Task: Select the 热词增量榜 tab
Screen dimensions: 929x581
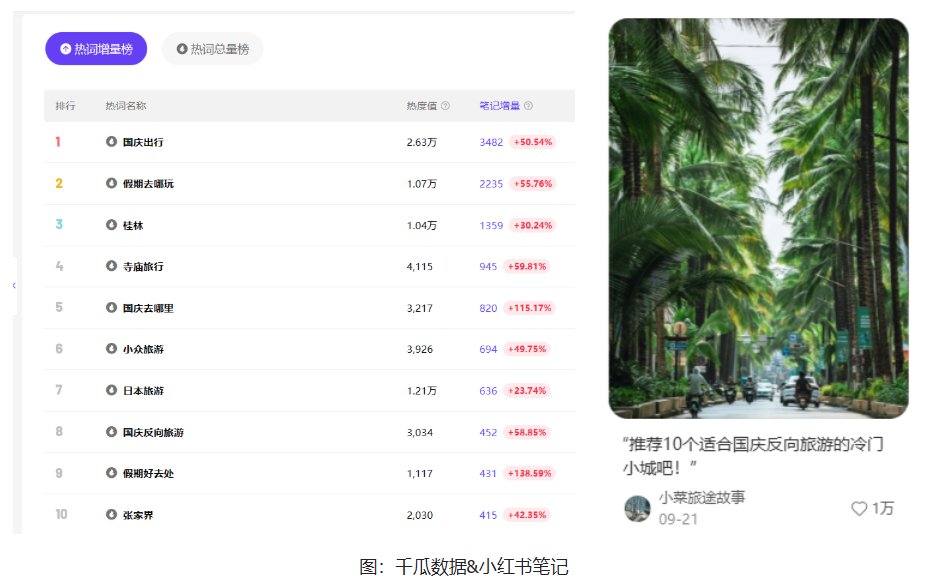Action: pyautogui.click(x=96, y=49)
